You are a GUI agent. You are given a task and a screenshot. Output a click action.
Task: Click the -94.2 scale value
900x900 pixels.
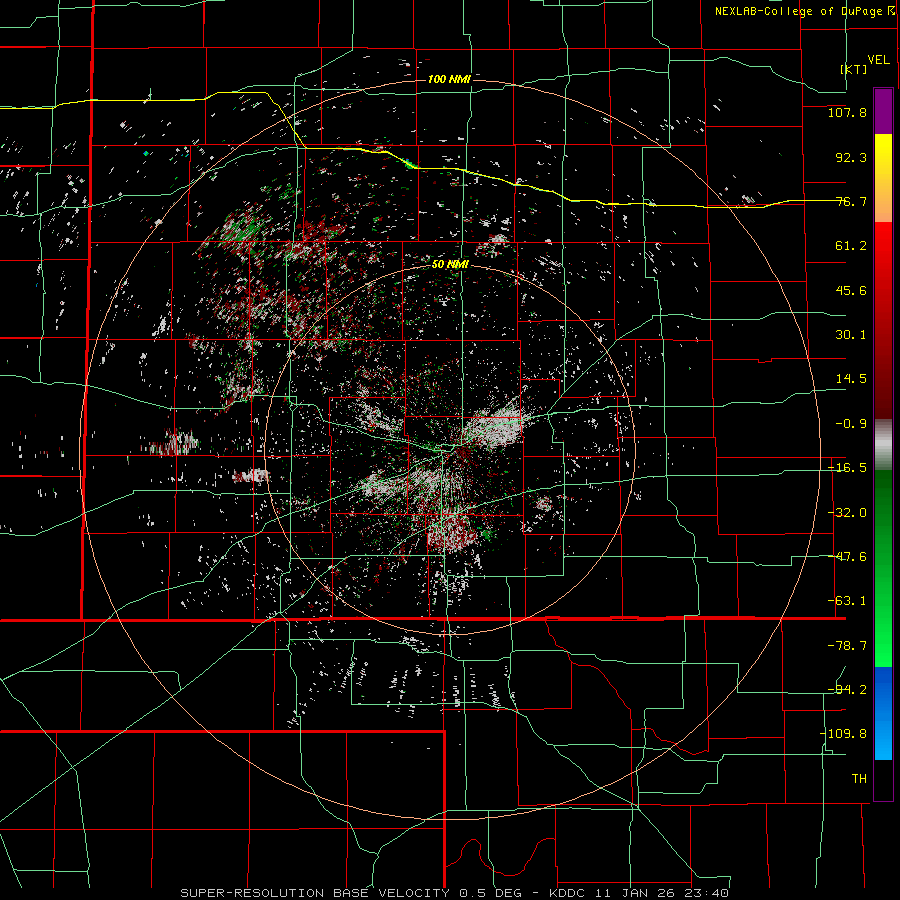[847, 690]
